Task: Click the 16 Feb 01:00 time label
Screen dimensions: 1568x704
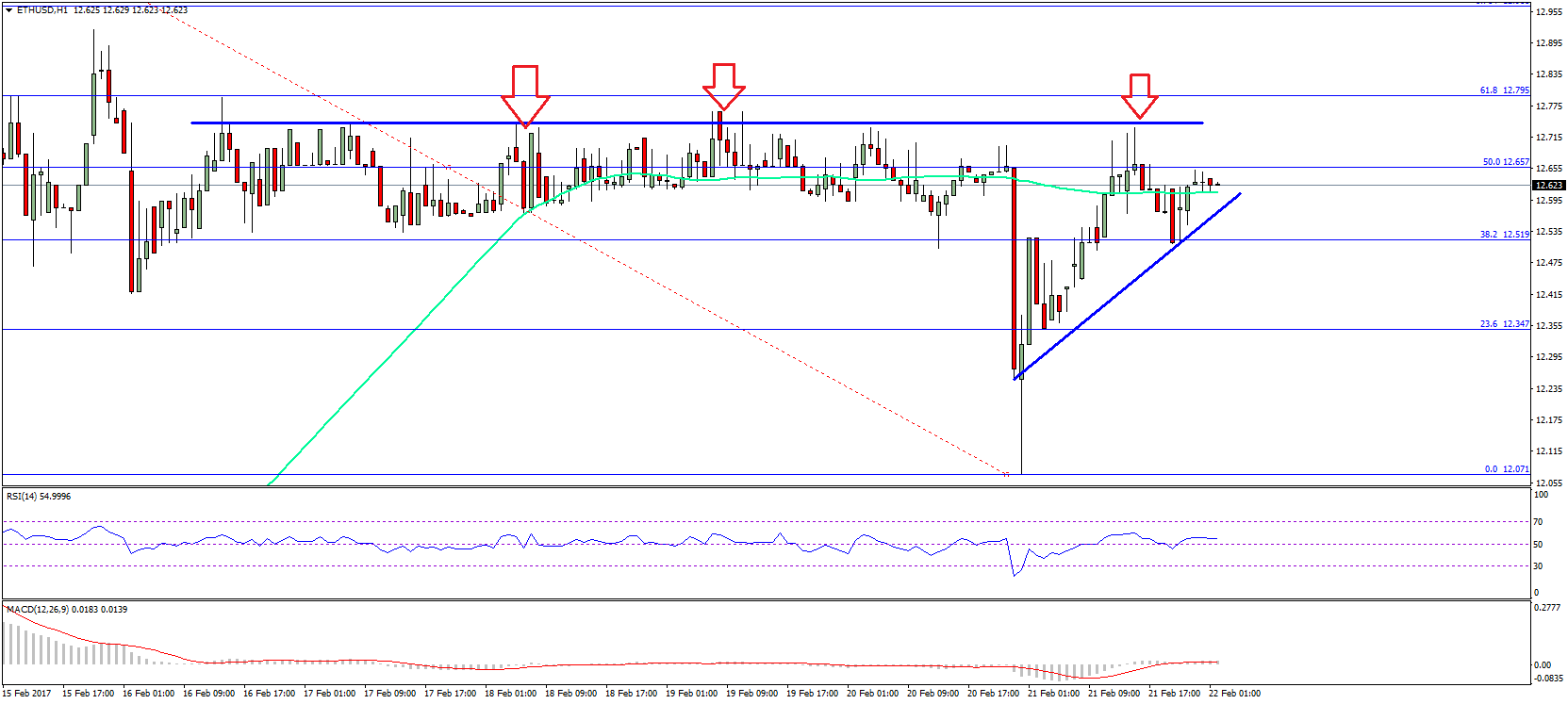Action: coord(148,694)
